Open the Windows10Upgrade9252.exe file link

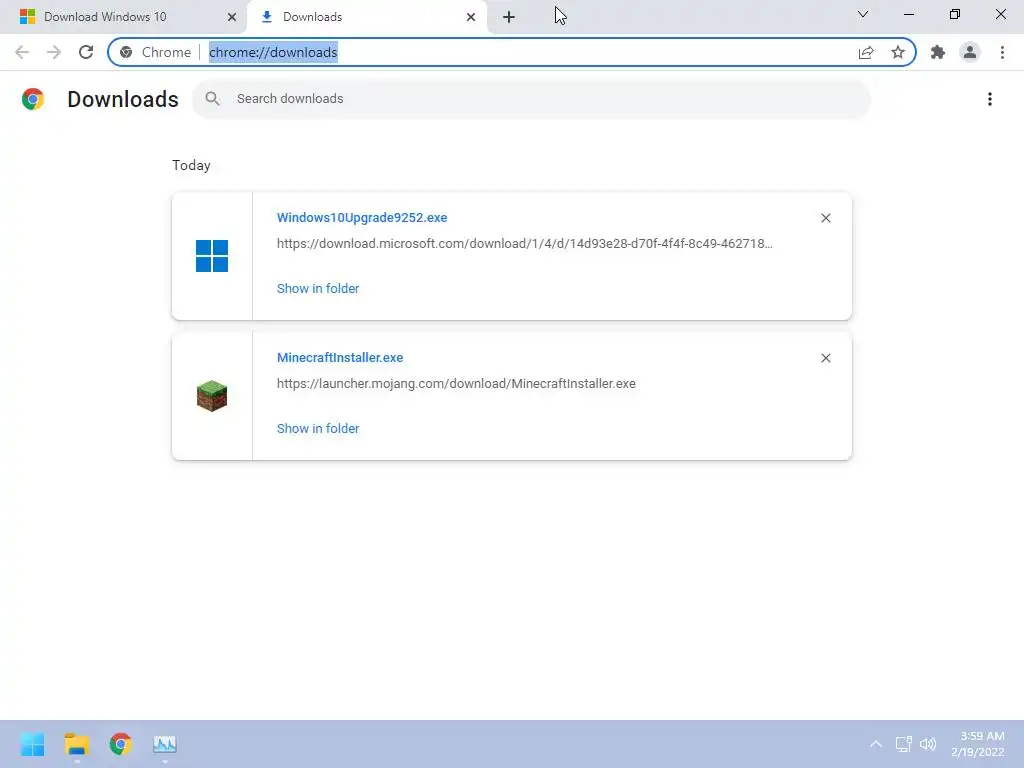tap(362, 217)
